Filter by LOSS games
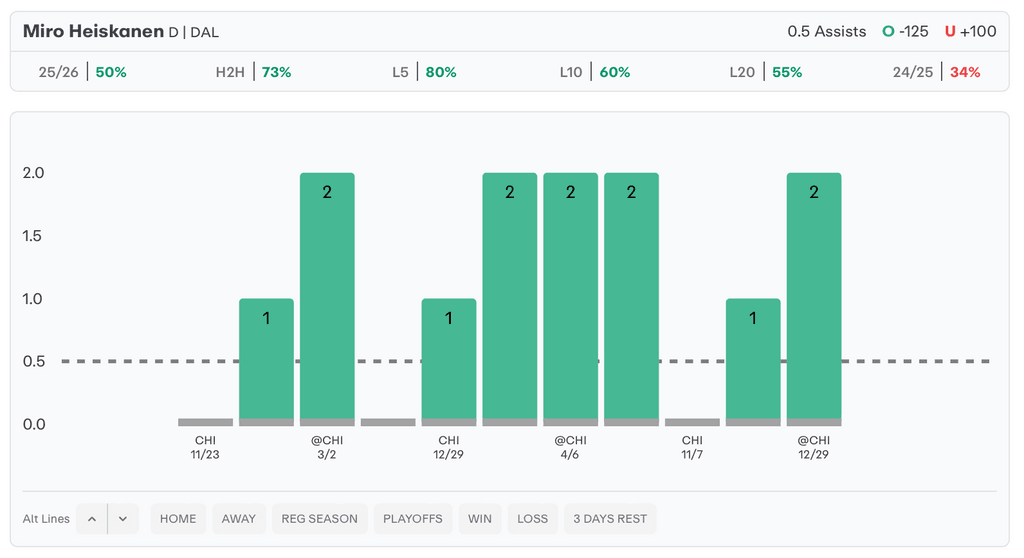The width and height of the screenshot is (1024, 558). coord(532,519)
